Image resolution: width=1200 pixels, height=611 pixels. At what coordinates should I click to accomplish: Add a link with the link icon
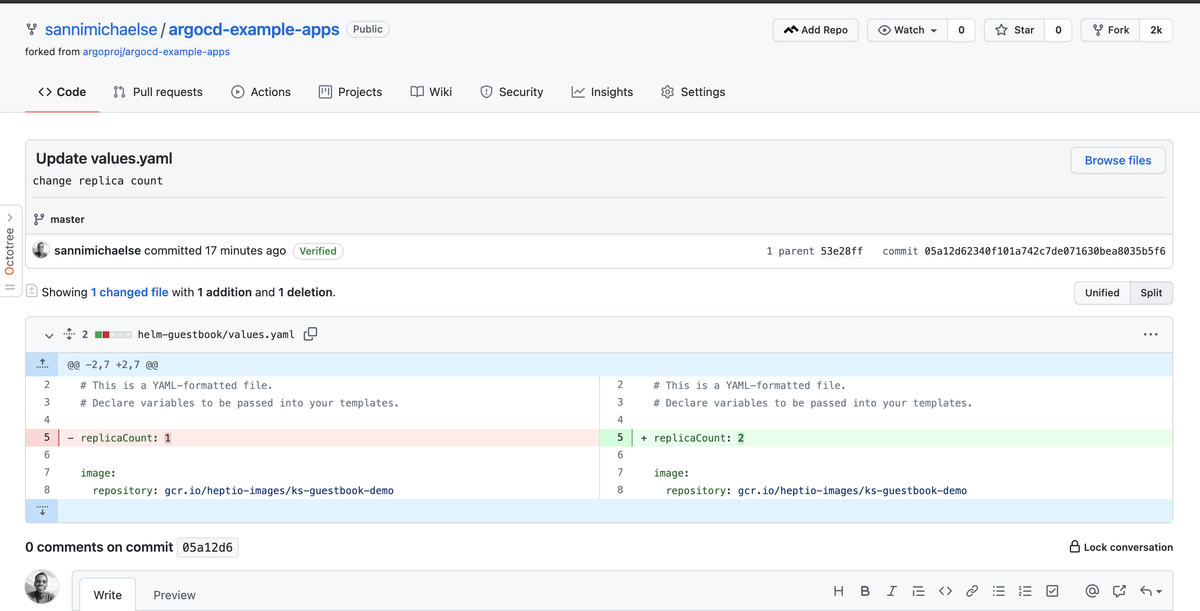[972, 591]
